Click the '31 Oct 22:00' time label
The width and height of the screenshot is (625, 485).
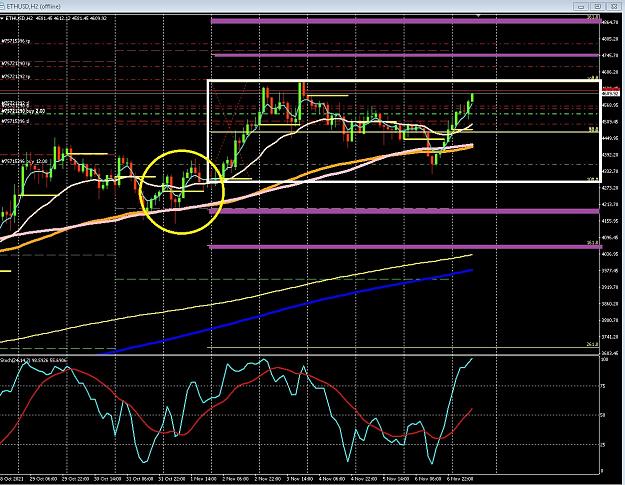click(172, 479)
